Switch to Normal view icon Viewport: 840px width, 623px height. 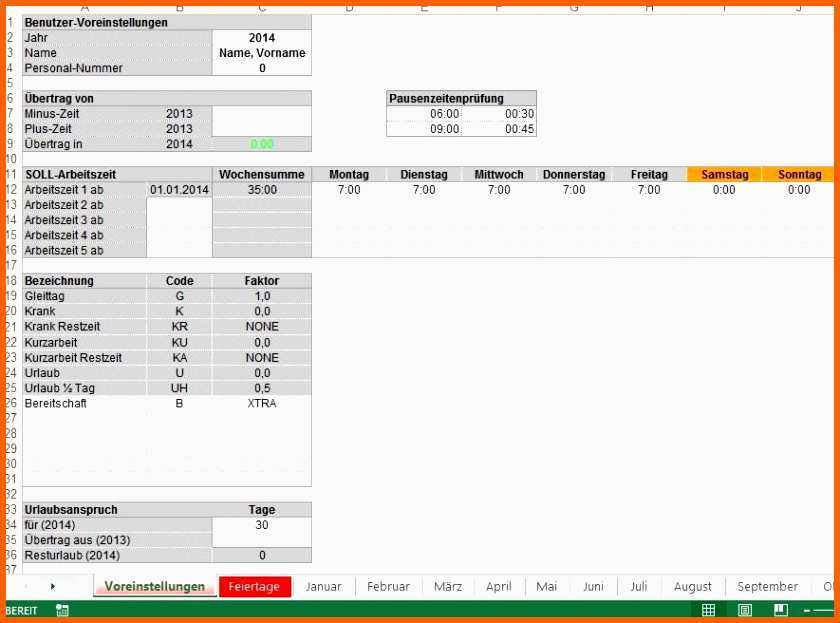(708, 610)
